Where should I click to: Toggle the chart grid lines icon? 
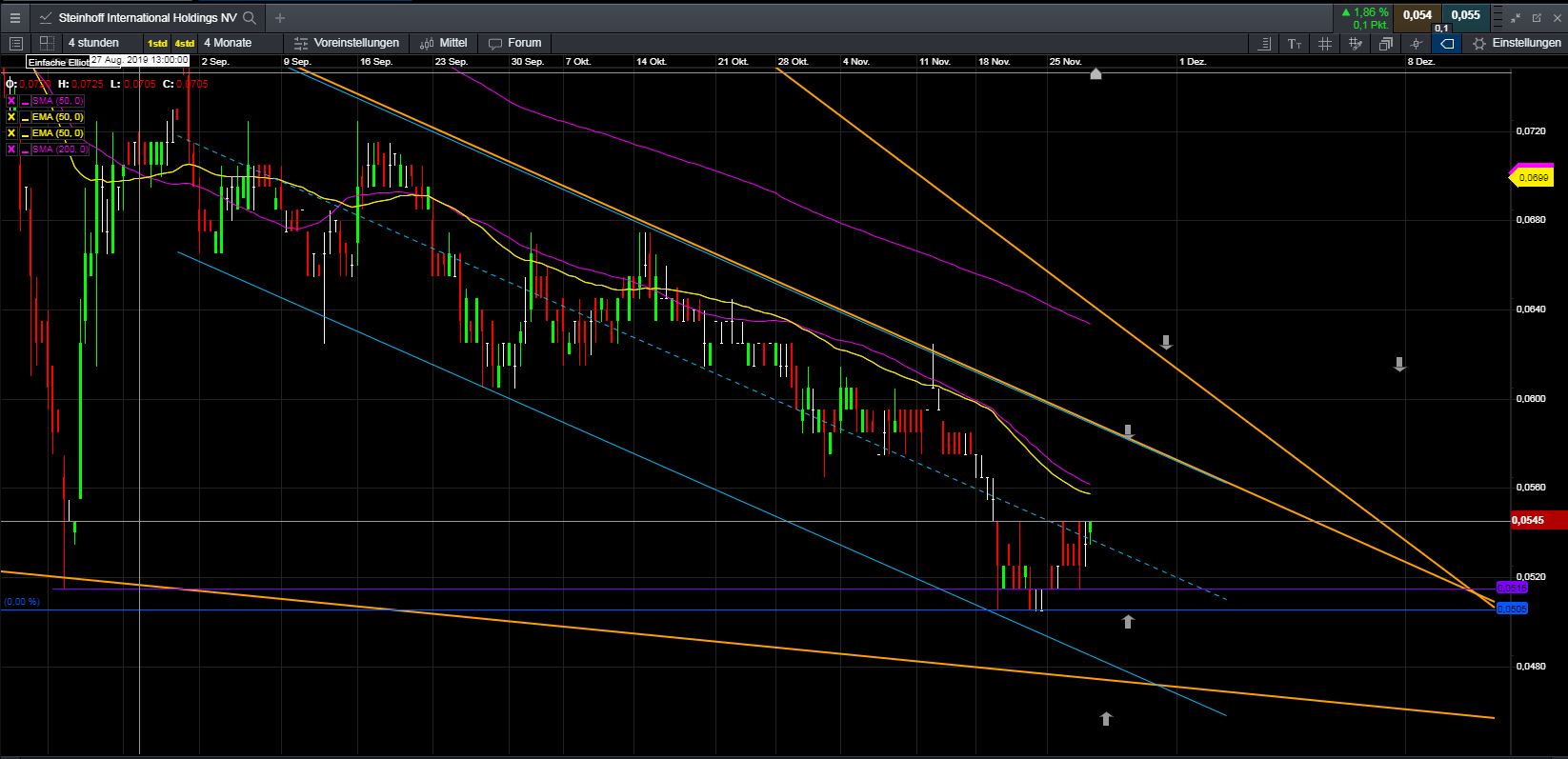click(1325, 43)
